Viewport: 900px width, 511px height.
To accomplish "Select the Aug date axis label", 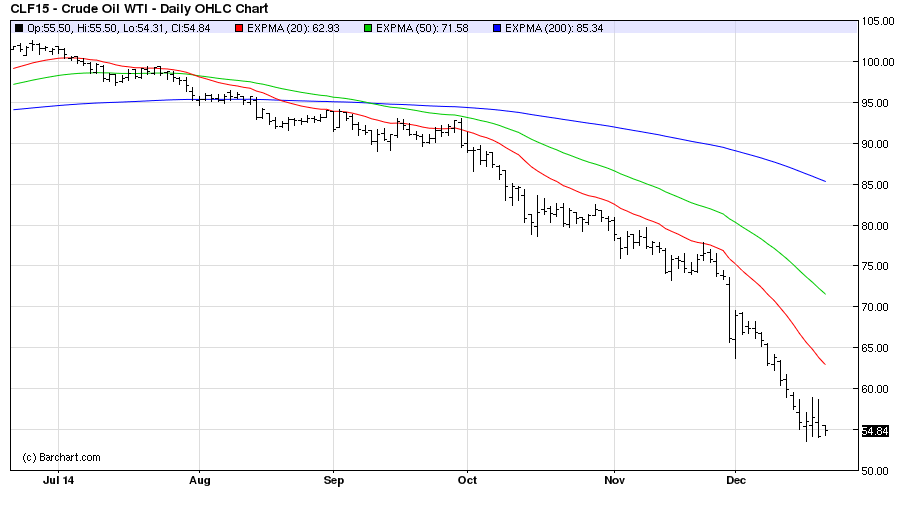I will pyautogui.click(x=198, y=480).
